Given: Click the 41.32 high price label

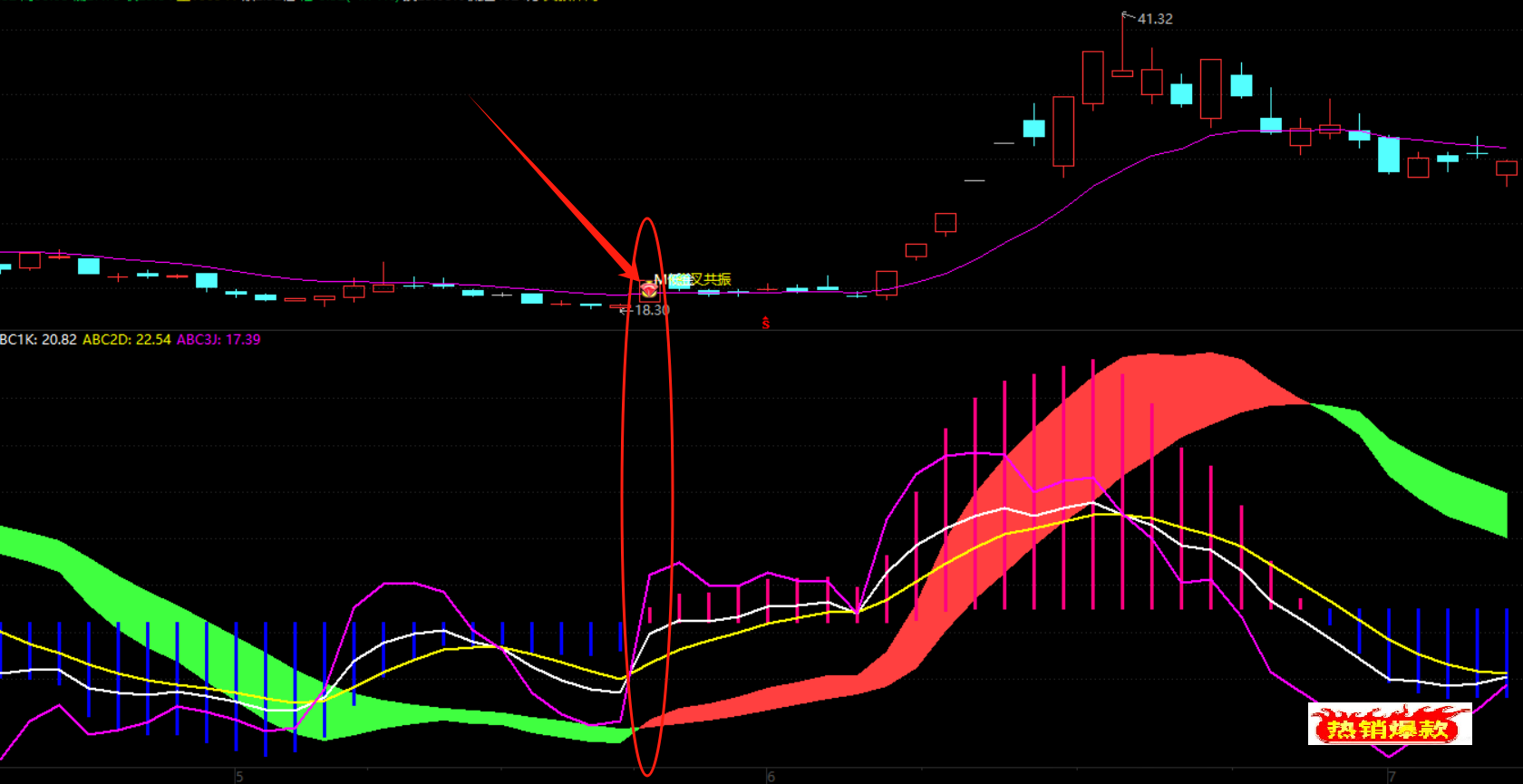Looking at the screenshot, I should 1155,19.
